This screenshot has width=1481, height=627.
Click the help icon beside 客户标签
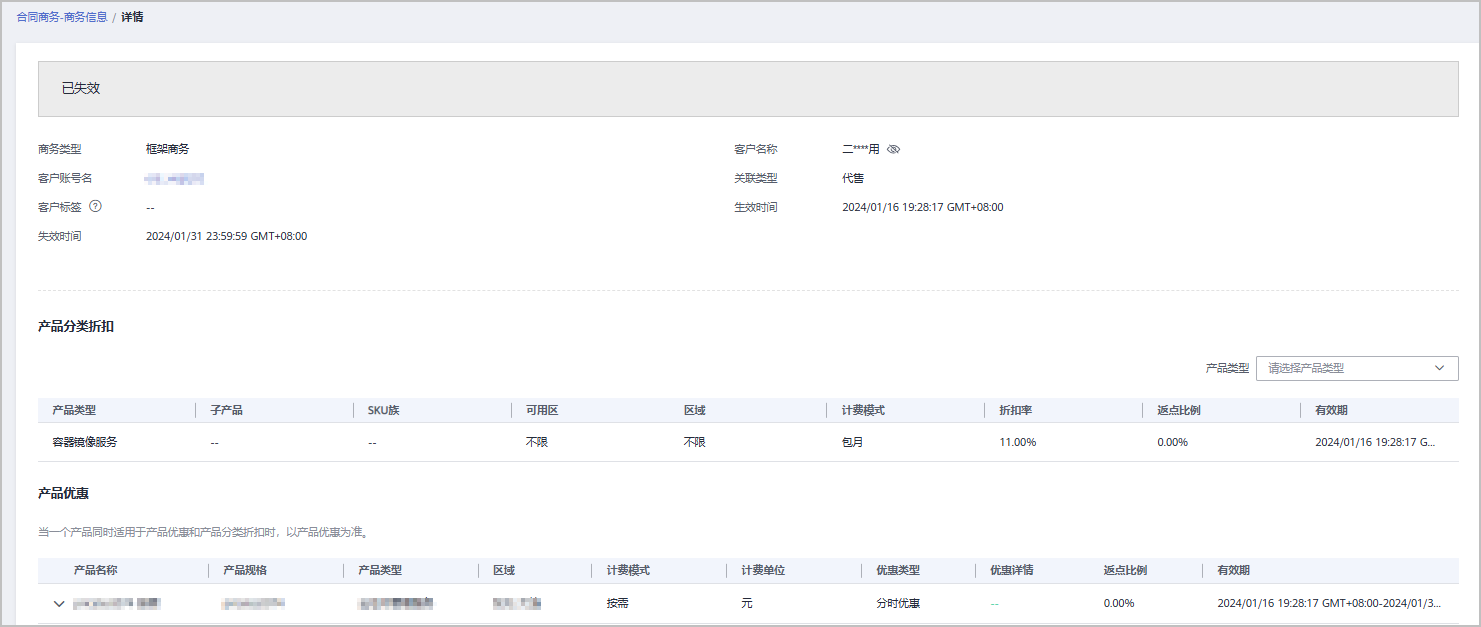pyautogui.click(x=96, y=207)
